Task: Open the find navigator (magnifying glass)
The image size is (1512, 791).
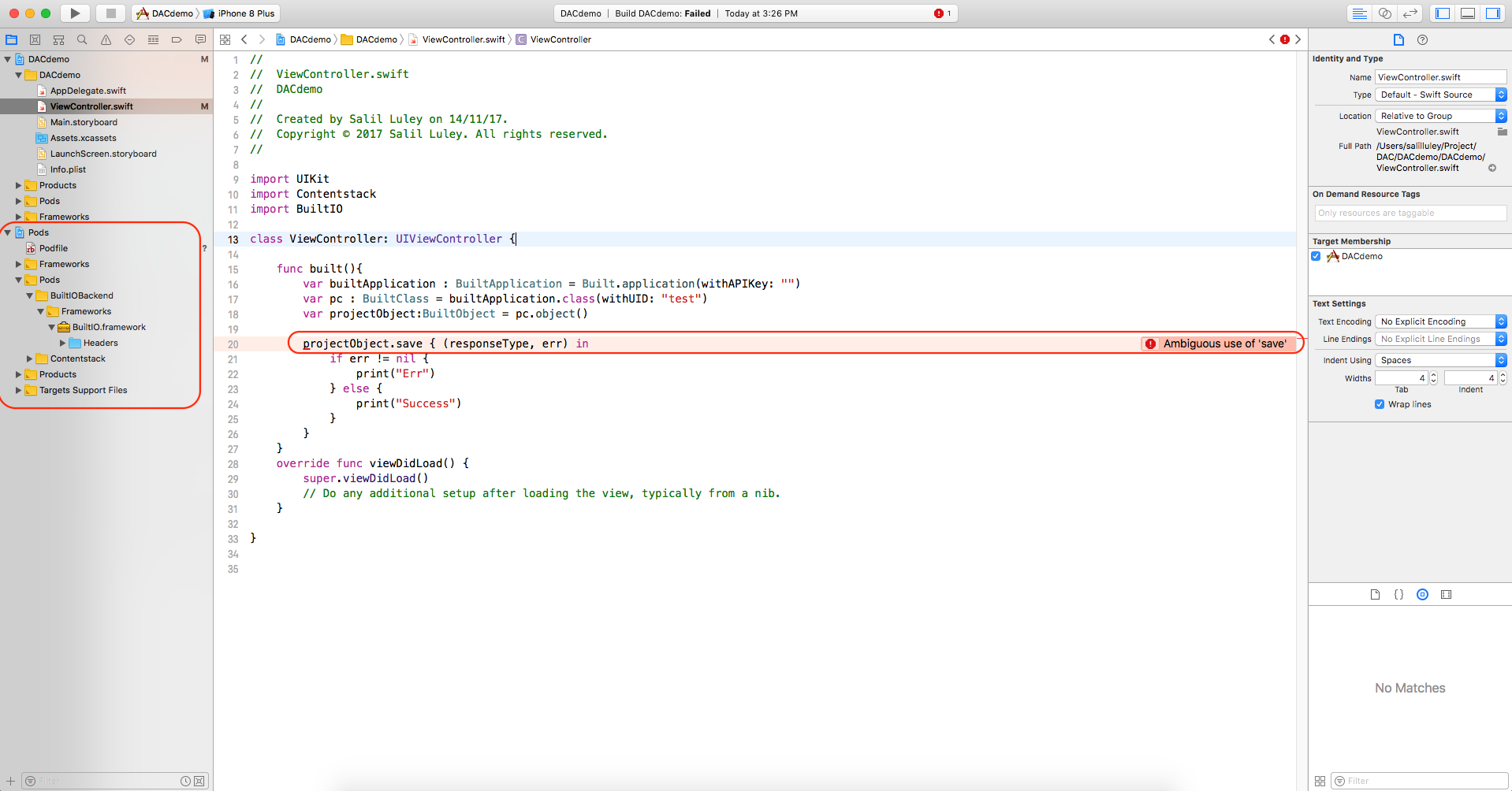Action: pos(82,39)
